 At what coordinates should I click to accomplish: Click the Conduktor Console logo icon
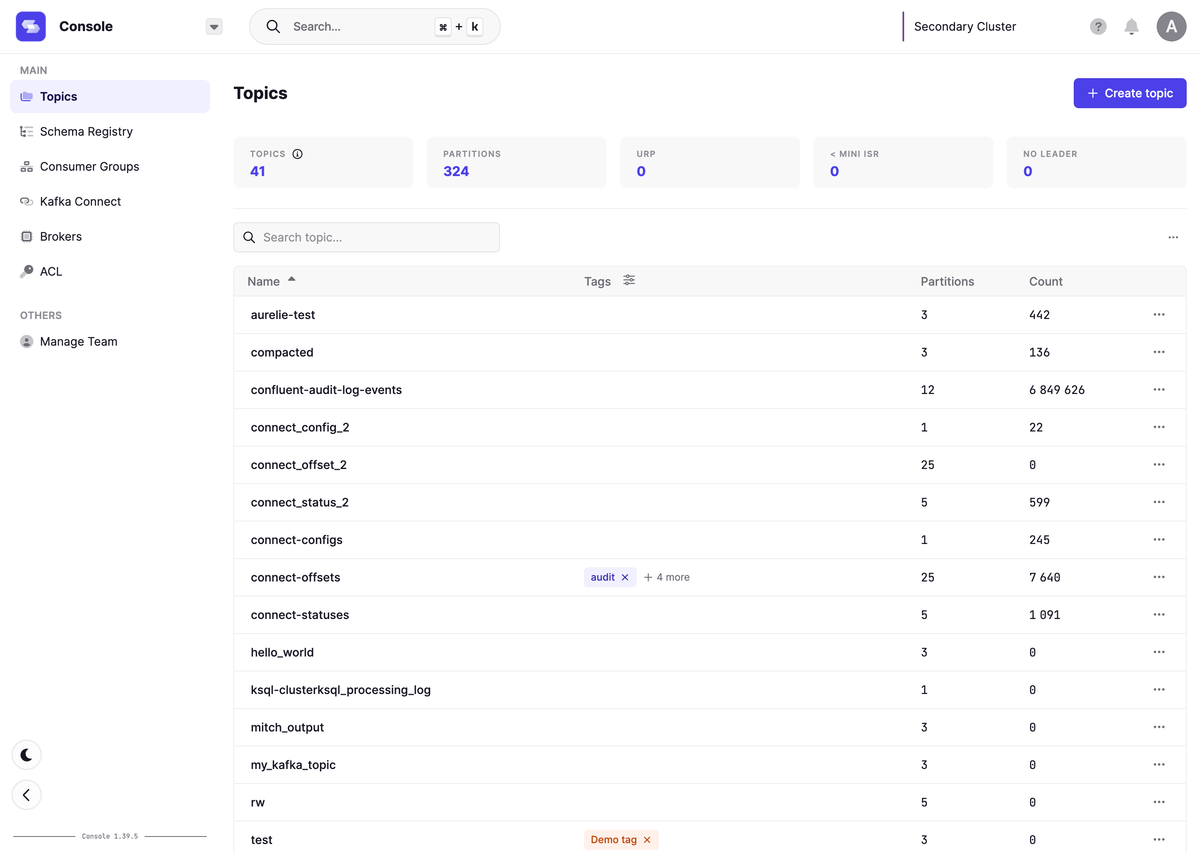[31, 27]
